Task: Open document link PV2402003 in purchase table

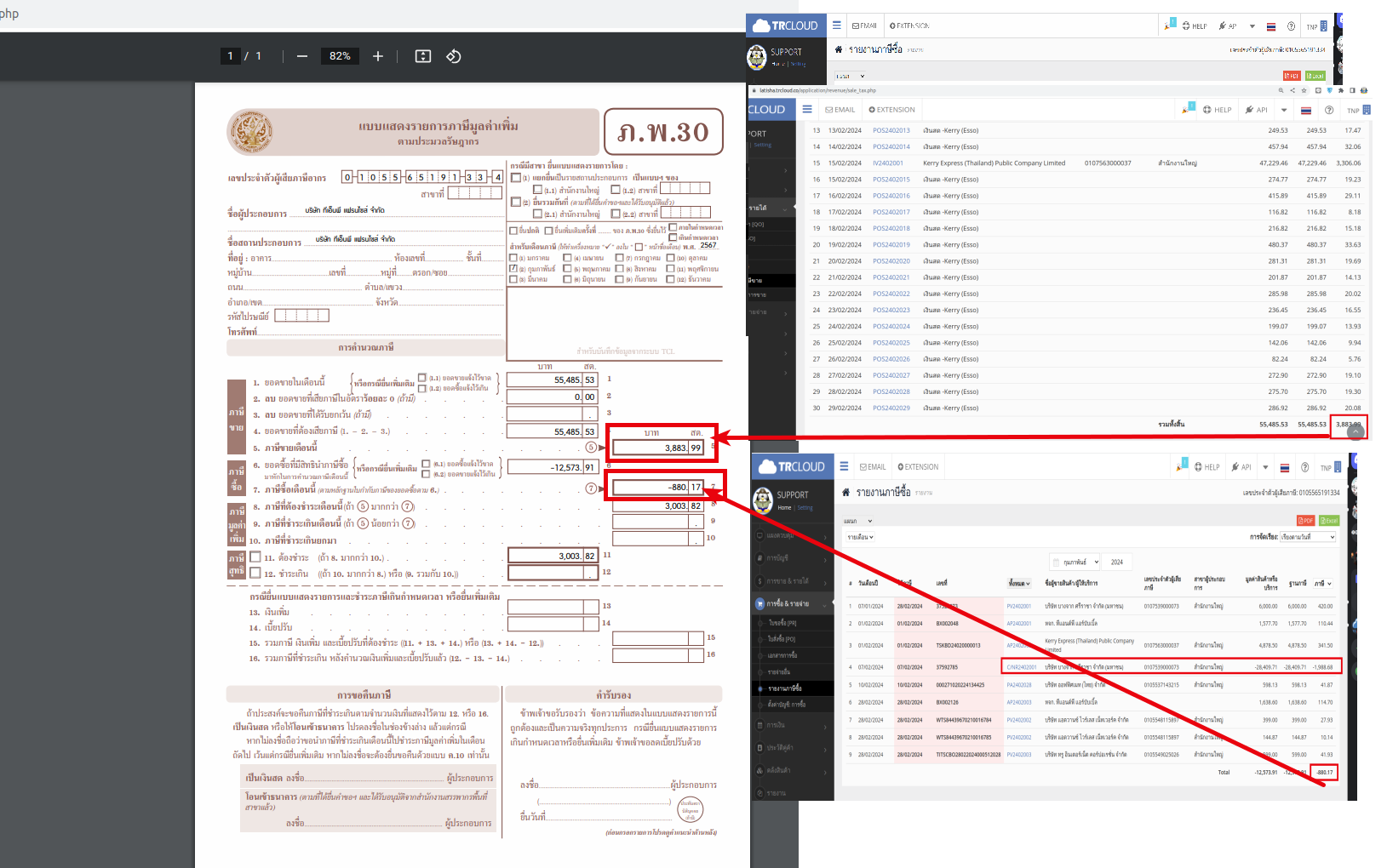Action: (x=1019, y=755)
